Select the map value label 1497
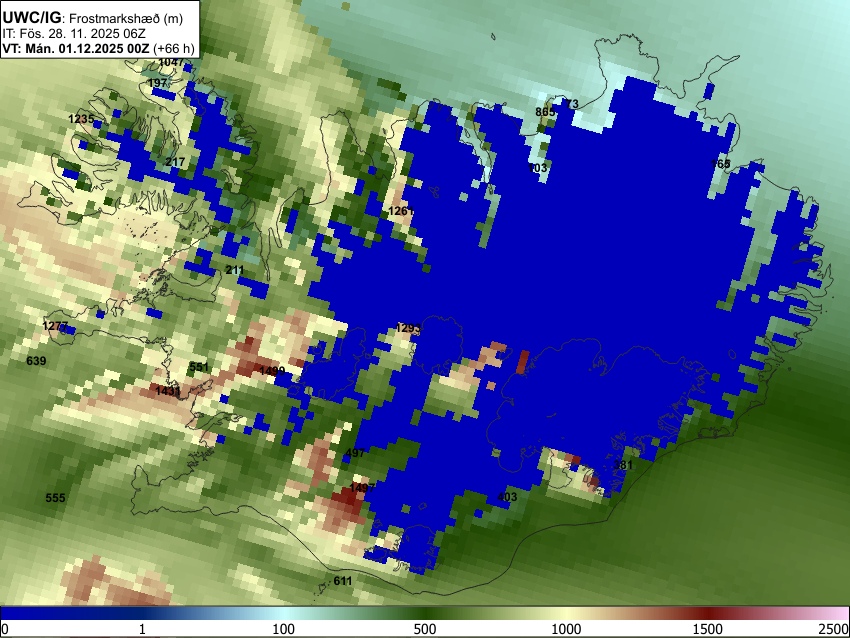Viewport: 850px width, 638px height. pos(362,488)
